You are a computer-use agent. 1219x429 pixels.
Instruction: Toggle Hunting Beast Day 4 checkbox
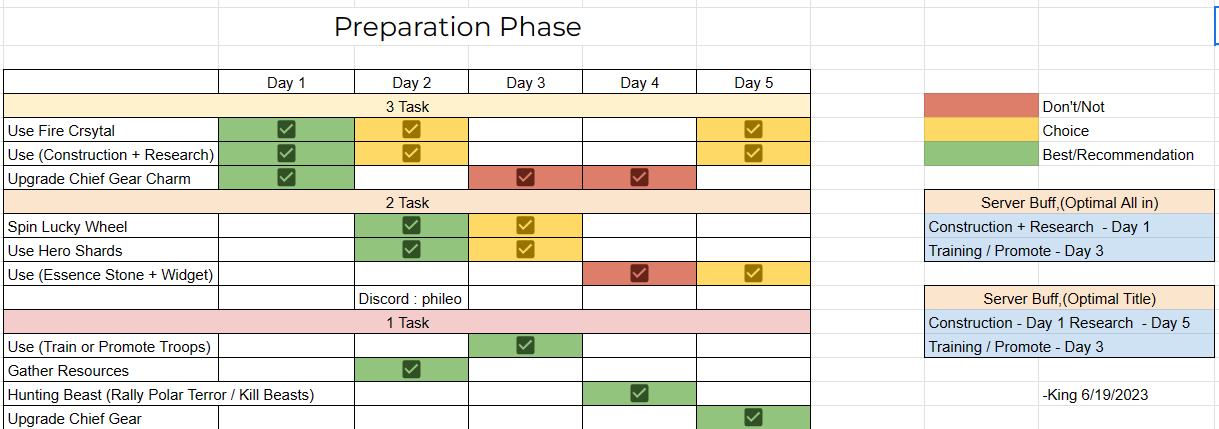(640, 393)
